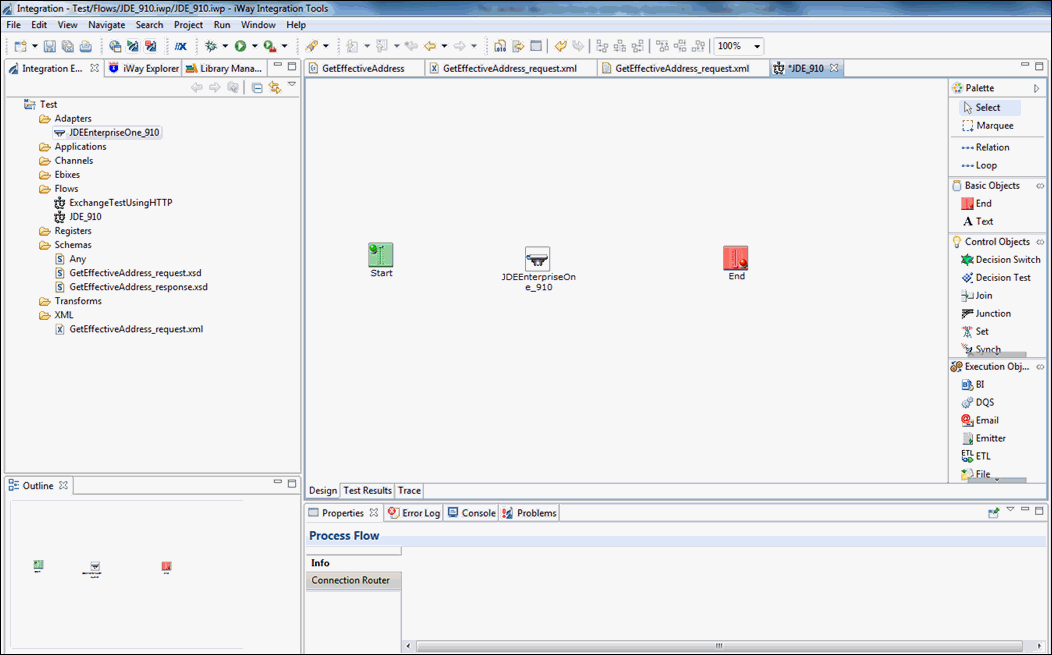Pick the Junction object in Palette
Image resolution: width=1052 pixels, height=655 pixels.
pyautogui.click(x=986, y=313)
